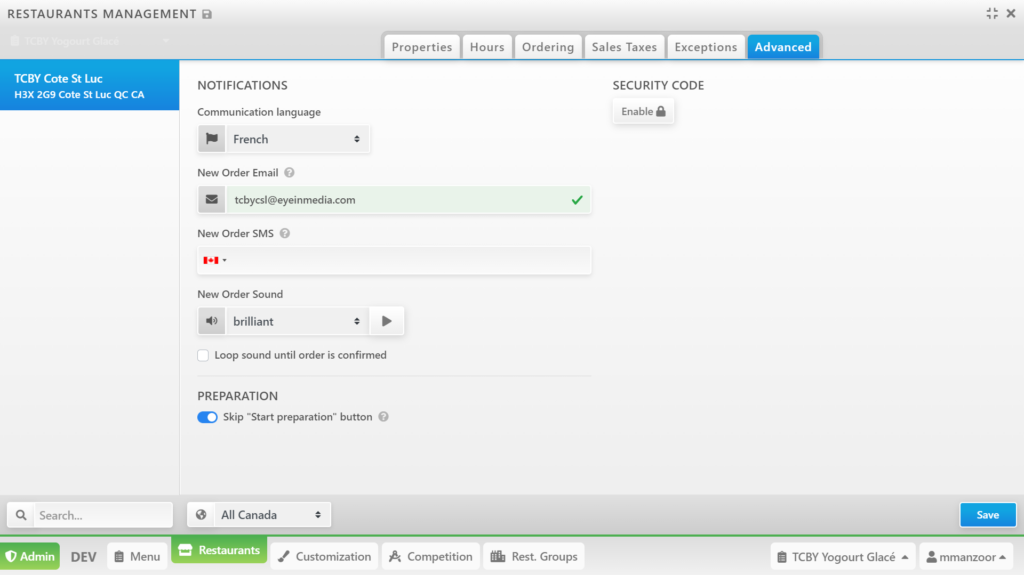1024x575 pixels.
Task: Play the selected new order sound
Action: [x=387, y=321]
